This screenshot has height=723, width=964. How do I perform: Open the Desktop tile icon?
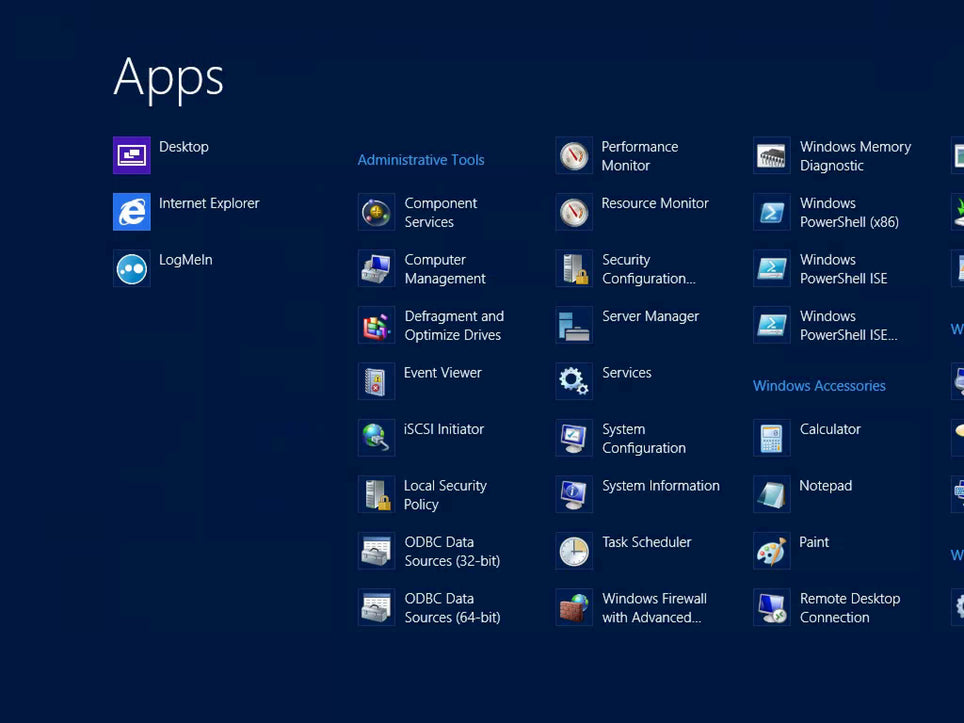(132, 156)
